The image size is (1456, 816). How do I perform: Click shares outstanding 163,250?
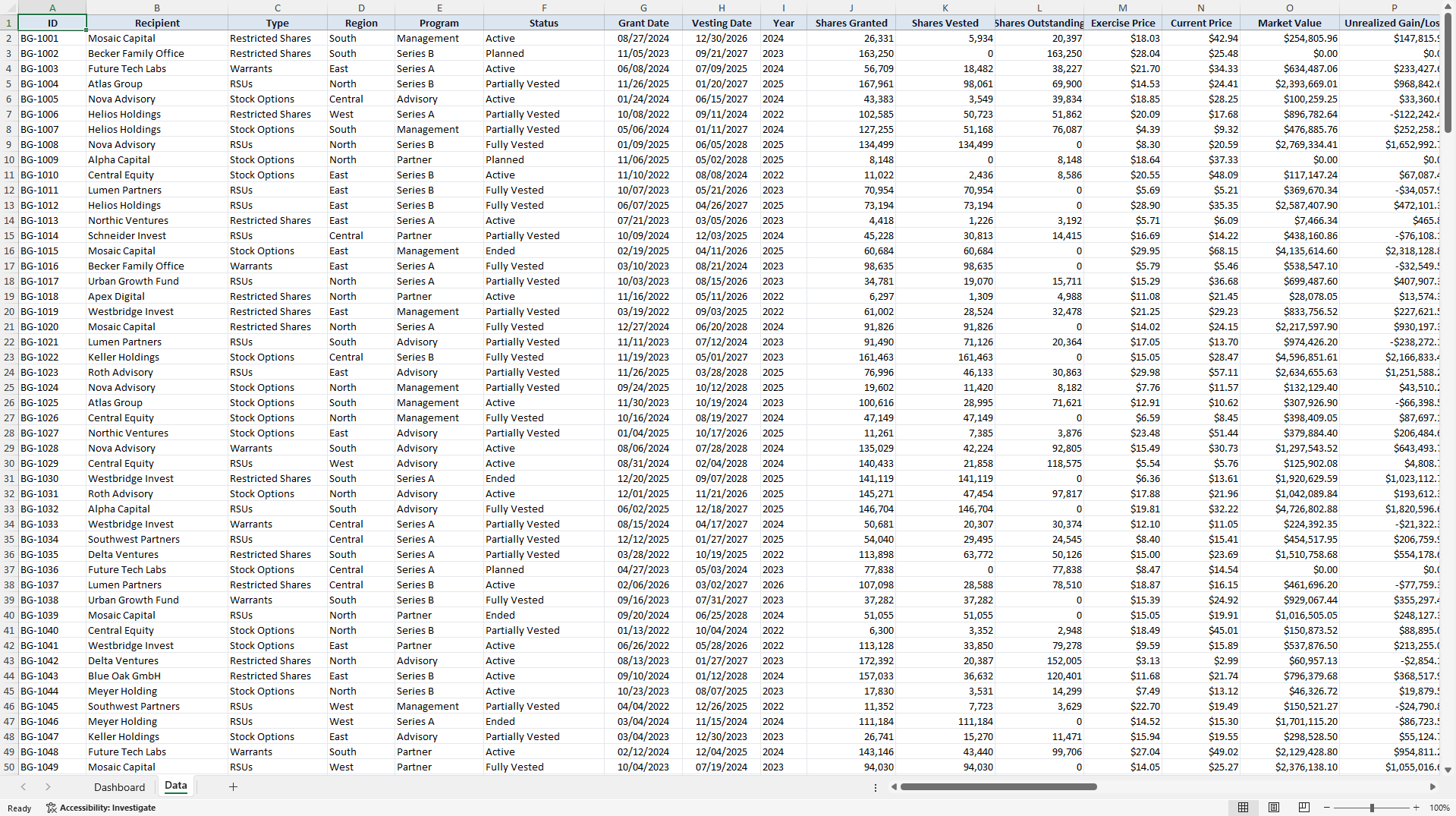(x=1039, y=53)
